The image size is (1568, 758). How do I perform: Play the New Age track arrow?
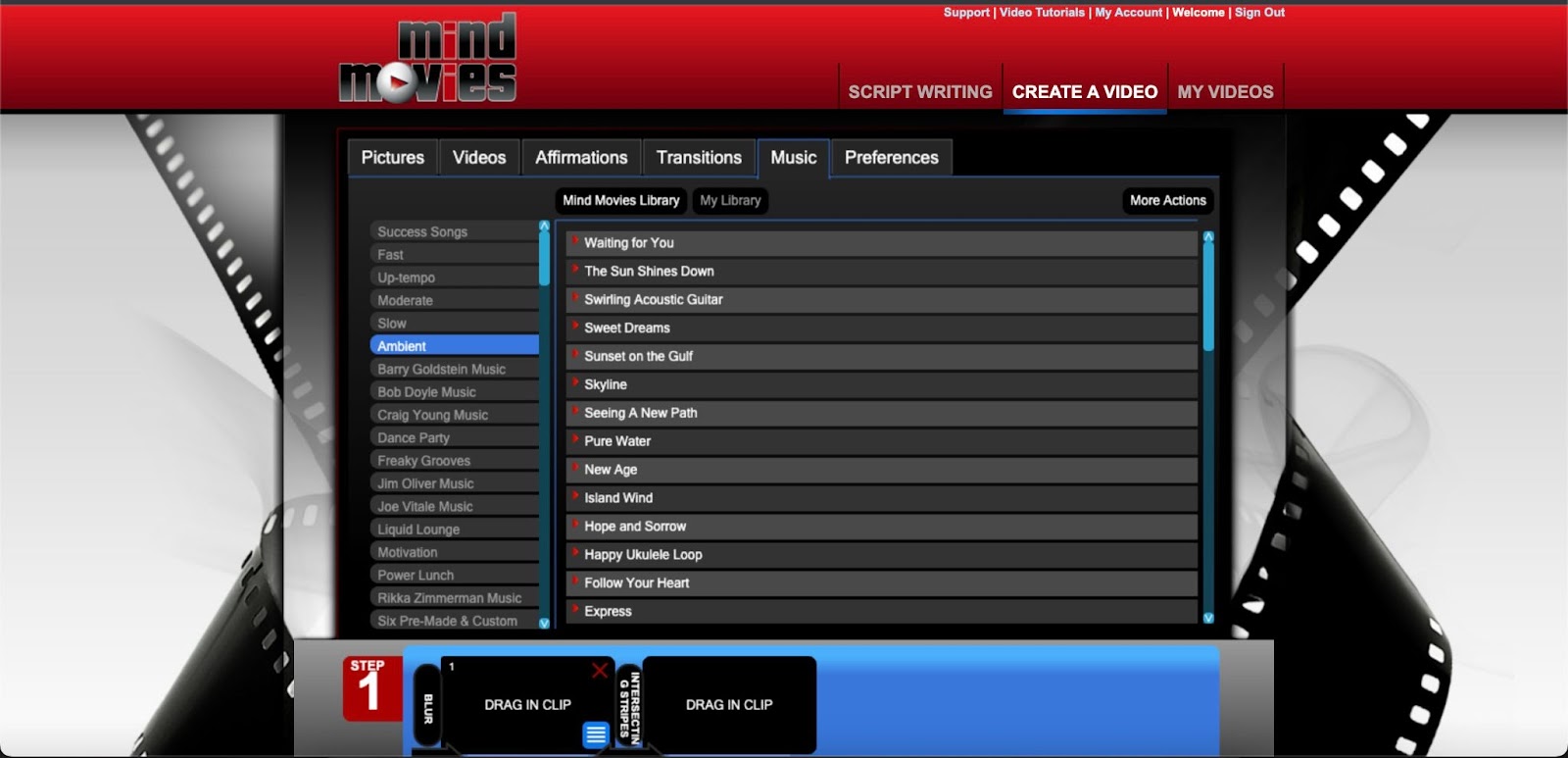(576, 468)
